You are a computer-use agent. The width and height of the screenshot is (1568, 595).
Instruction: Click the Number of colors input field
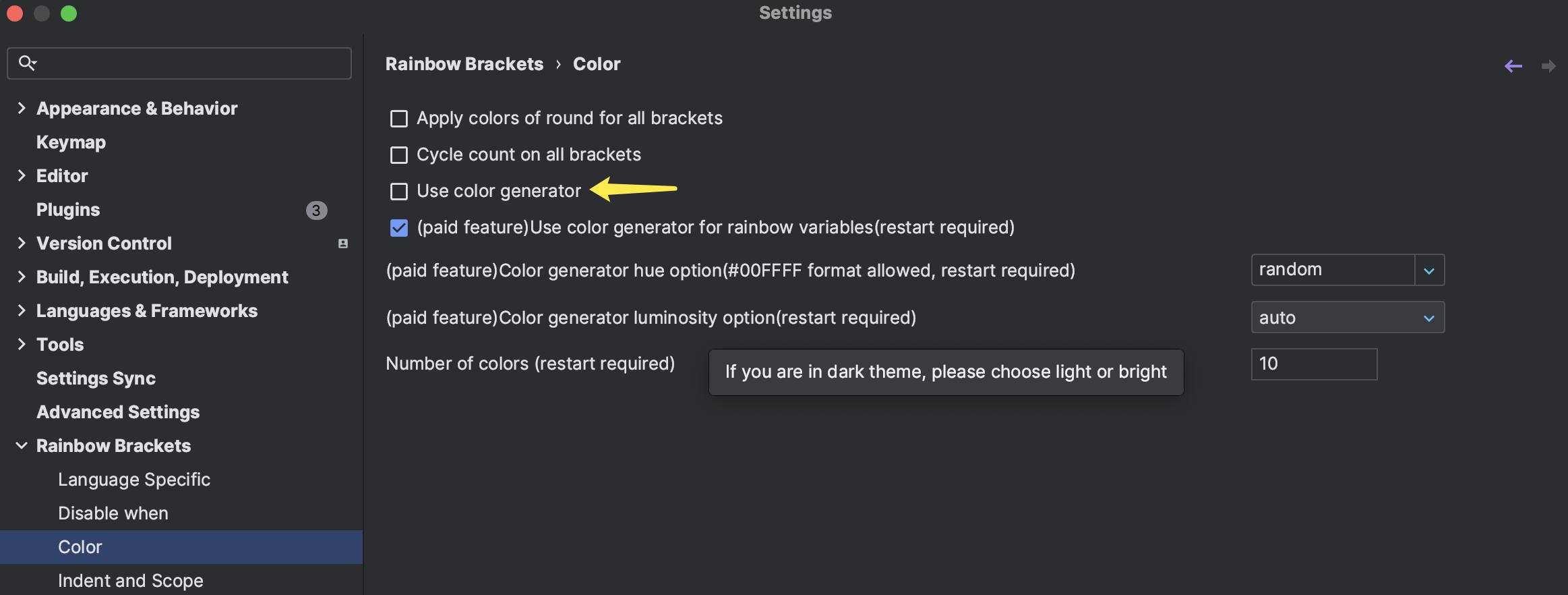point(1314,364)
